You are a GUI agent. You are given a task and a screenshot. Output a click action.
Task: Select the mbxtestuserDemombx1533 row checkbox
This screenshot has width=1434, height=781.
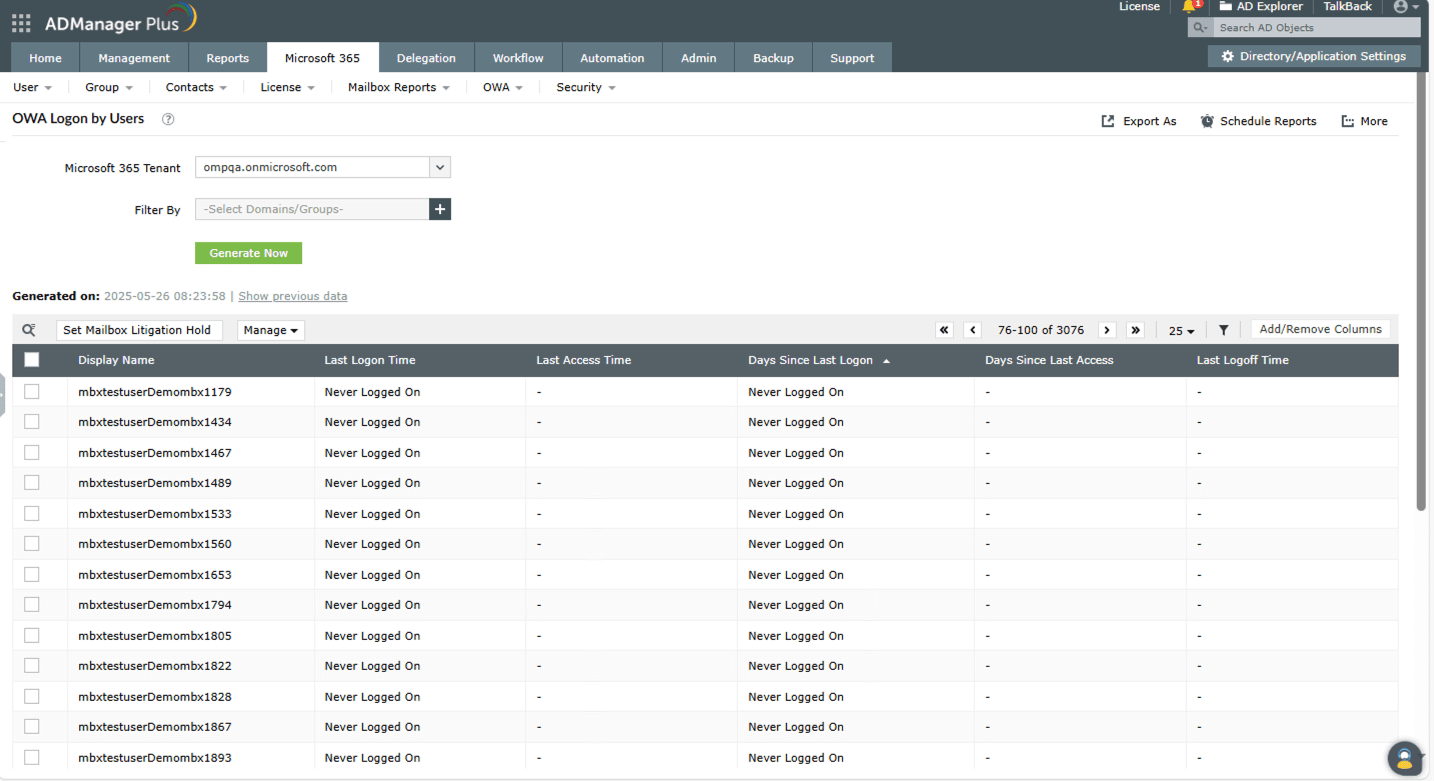pyautogui.click(x=32, y=514)
